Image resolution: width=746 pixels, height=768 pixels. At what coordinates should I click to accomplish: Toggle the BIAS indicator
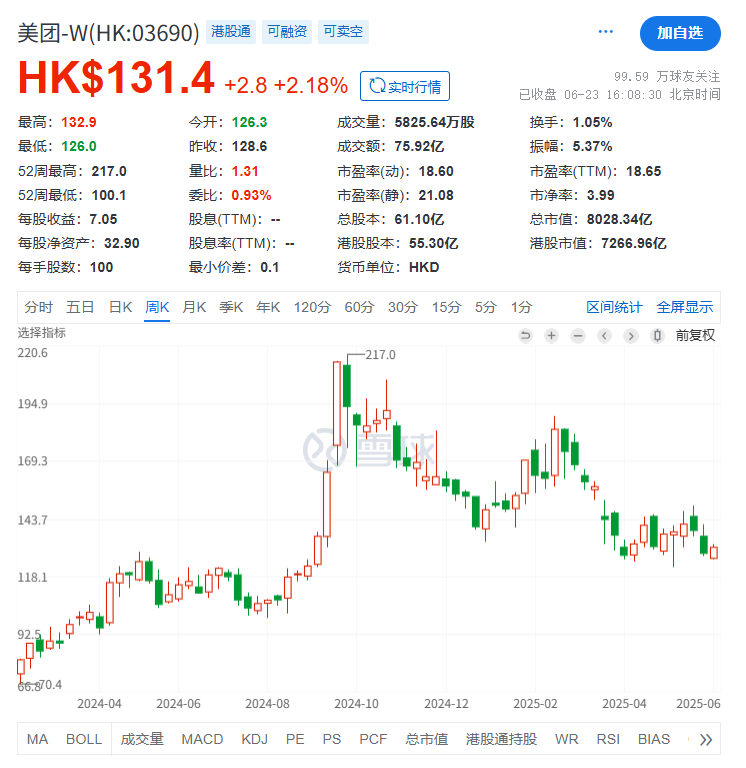(654, 740)
